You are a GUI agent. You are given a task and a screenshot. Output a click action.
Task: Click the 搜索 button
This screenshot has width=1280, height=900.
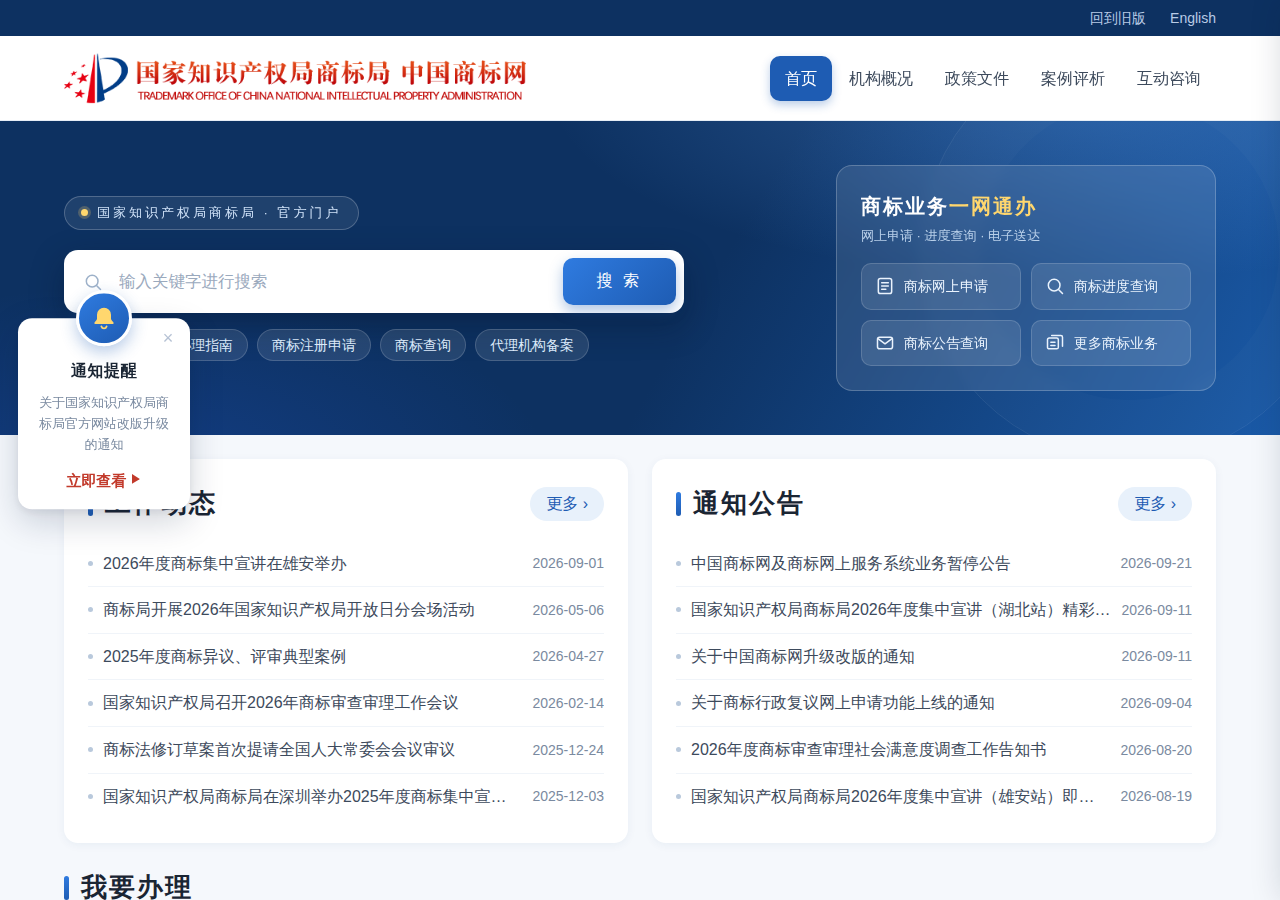619,281
